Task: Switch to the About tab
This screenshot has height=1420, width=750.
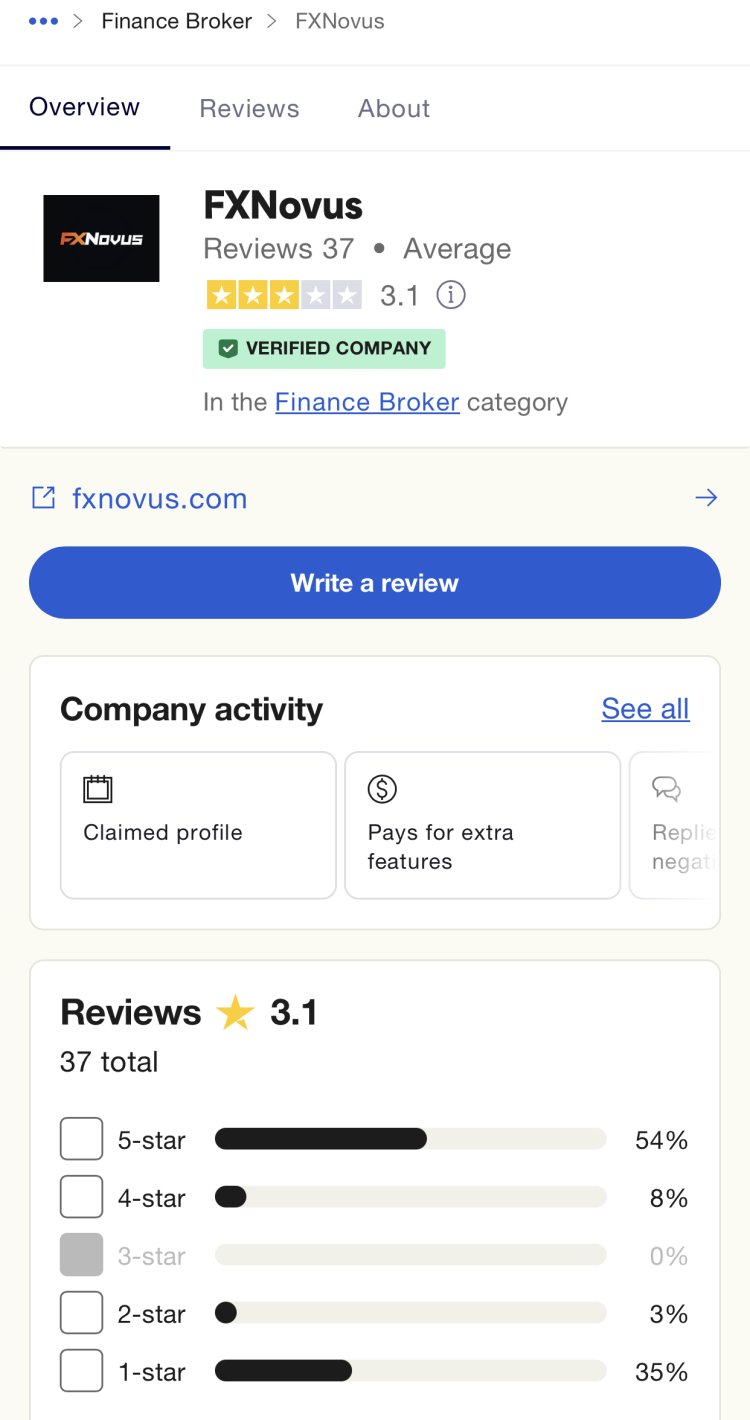Action: click(x=393, y=108)
